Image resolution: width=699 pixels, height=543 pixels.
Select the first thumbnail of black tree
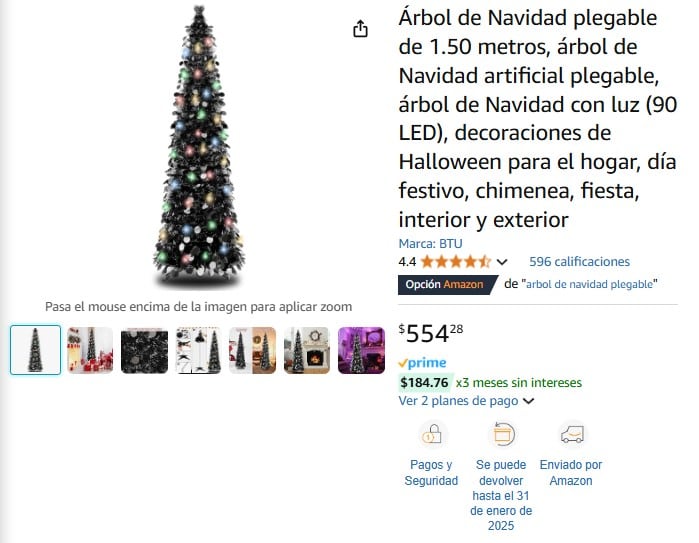point(36,350)
